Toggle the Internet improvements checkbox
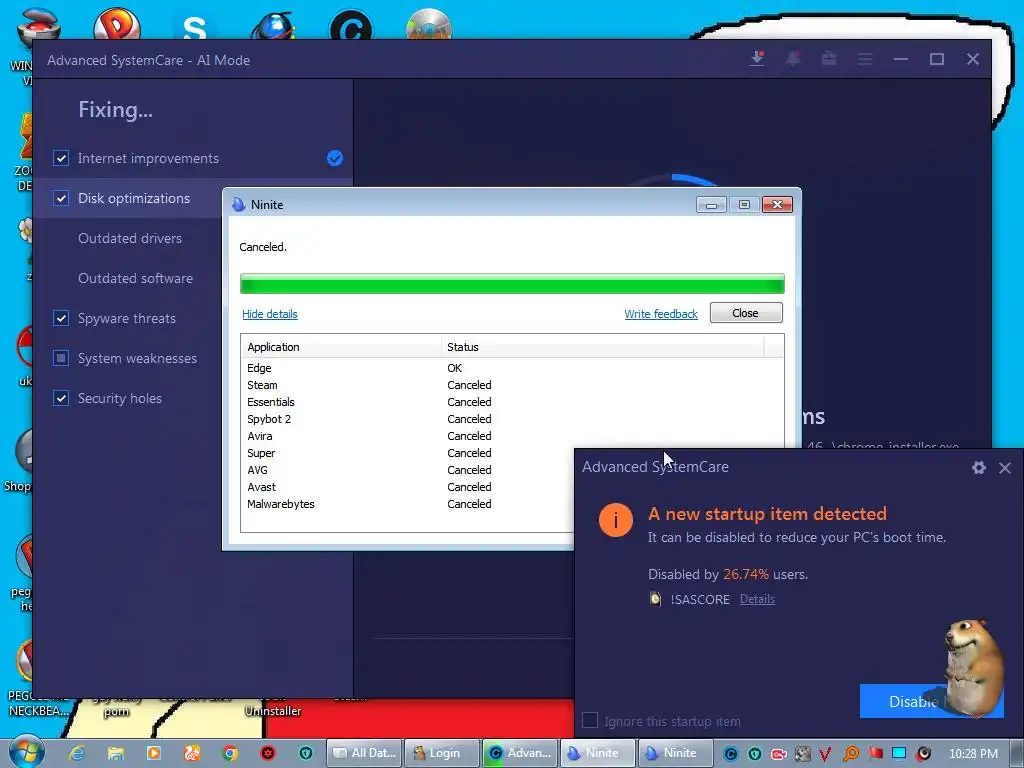 pyautogui.click(x=61, y=158)
